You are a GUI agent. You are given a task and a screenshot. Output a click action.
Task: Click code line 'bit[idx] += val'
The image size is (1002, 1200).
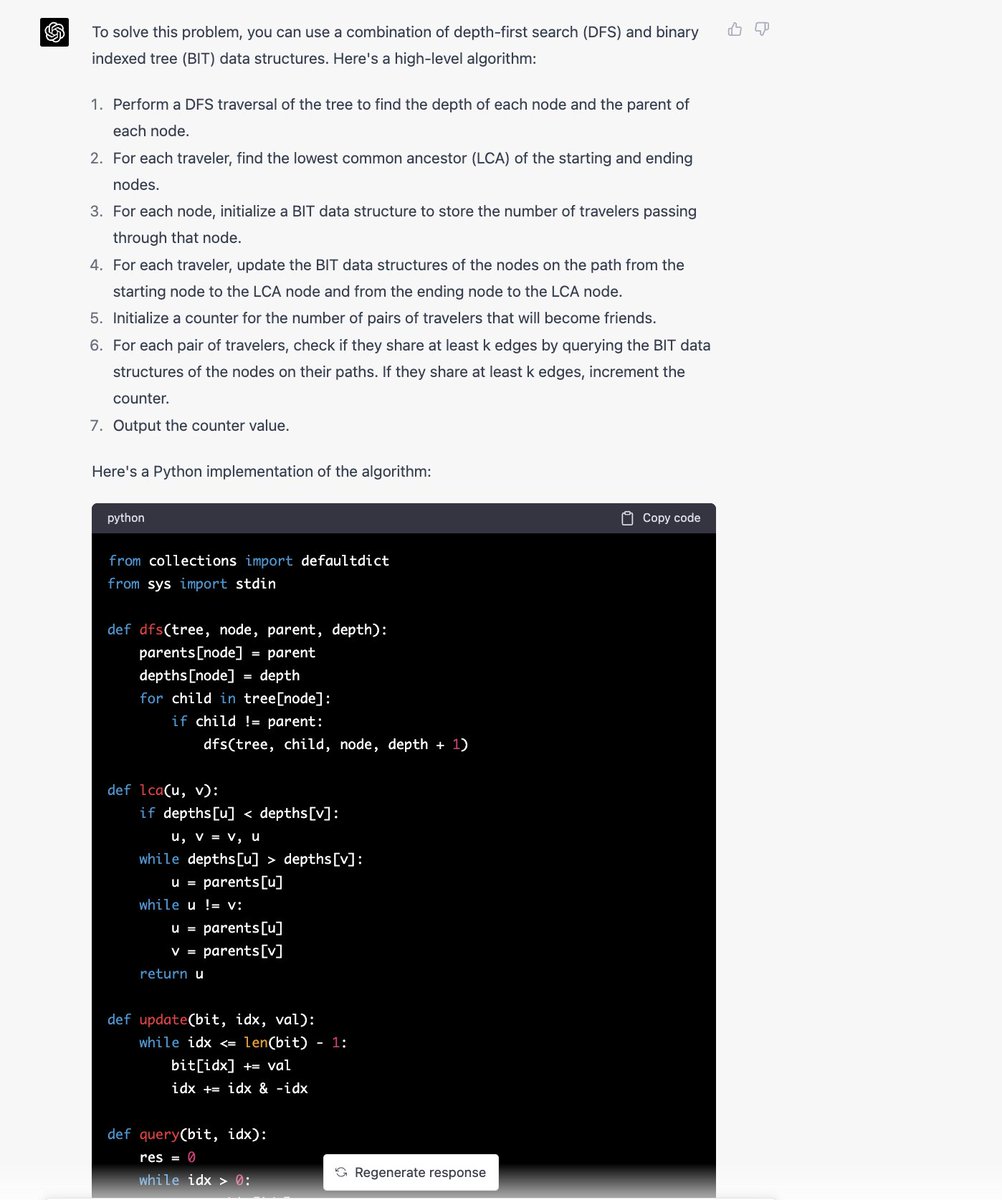pyautogui.click(x=231, y=1065)
